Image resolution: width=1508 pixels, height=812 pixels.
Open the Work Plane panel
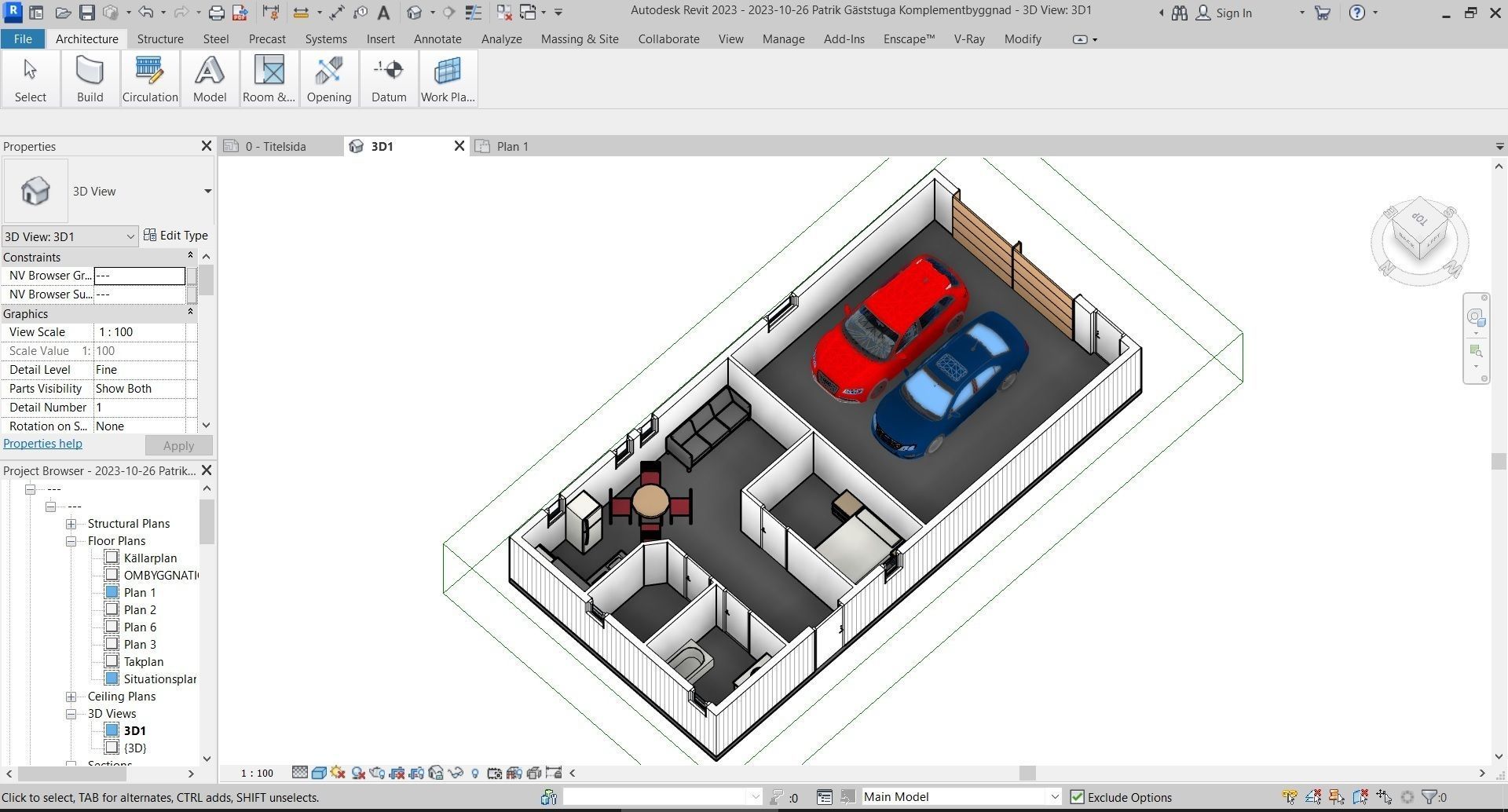click(x=448, y=79)
